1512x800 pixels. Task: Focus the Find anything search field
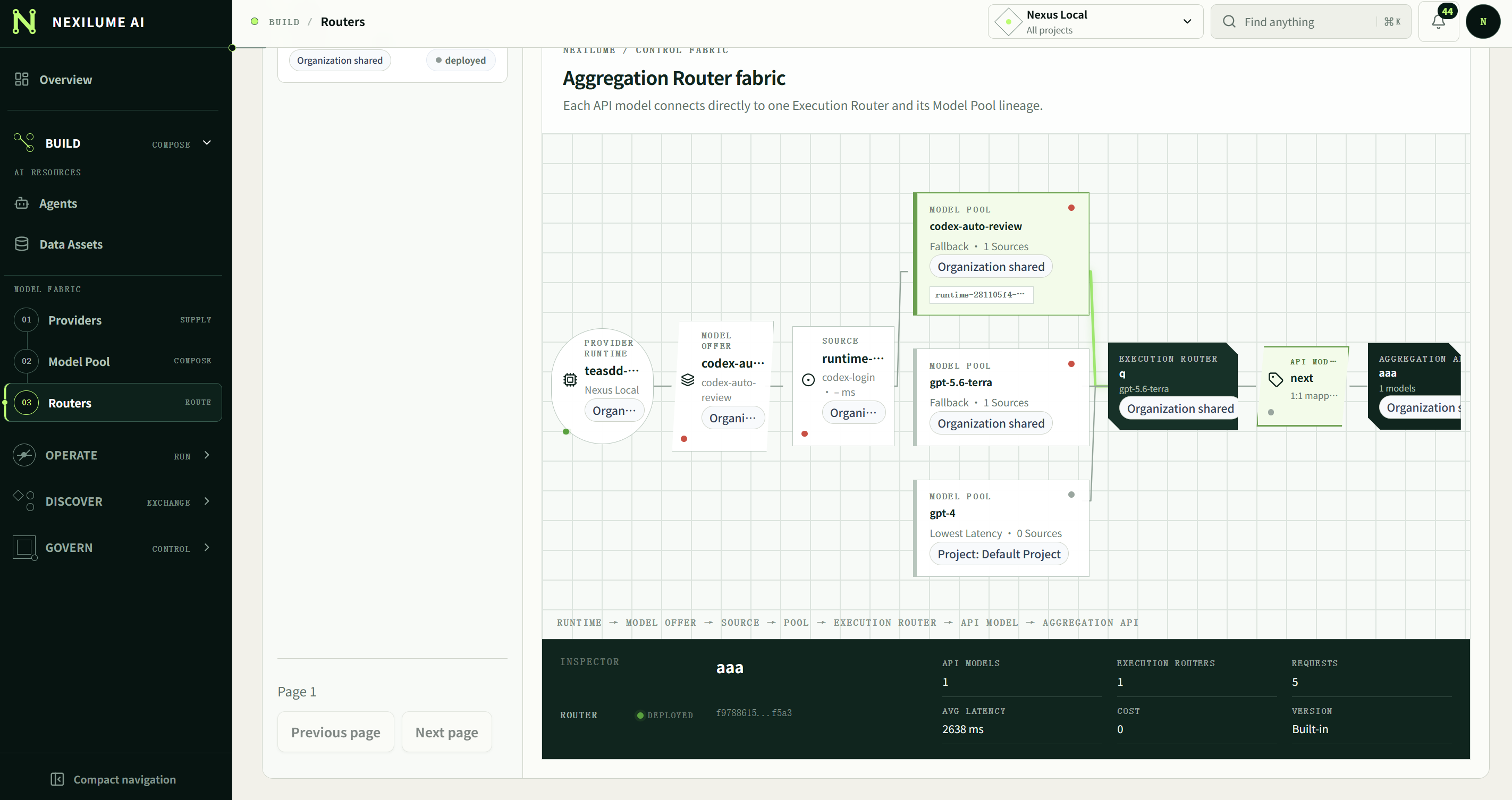click(1310, 22)
